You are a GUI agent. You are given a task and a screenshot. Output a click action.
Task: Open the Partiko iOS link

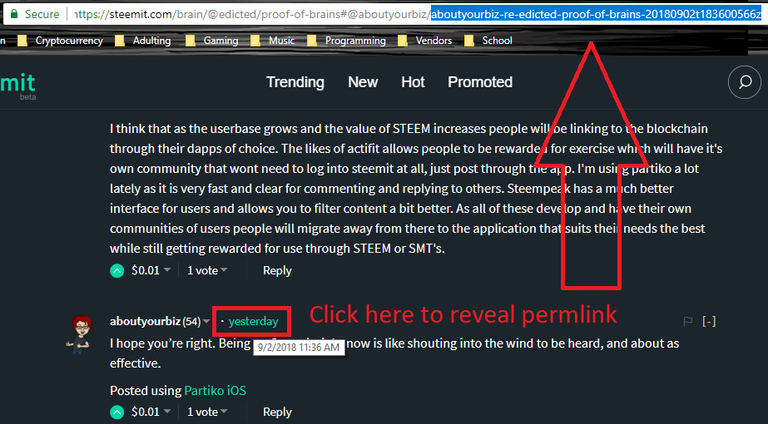[x=215, y=391]
